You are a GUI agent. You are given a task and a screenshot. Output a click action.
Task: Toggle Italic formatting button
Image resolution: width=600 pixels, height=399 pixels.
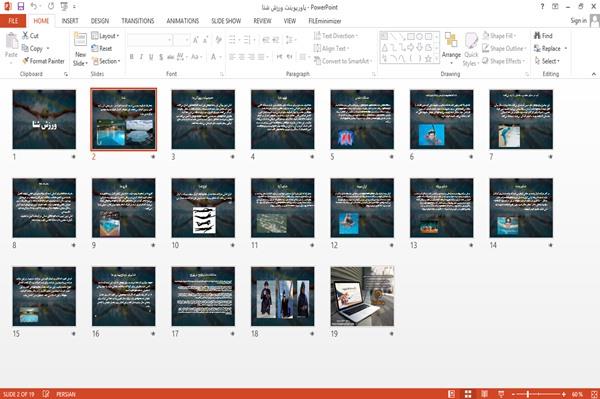(x=141, y=57)
